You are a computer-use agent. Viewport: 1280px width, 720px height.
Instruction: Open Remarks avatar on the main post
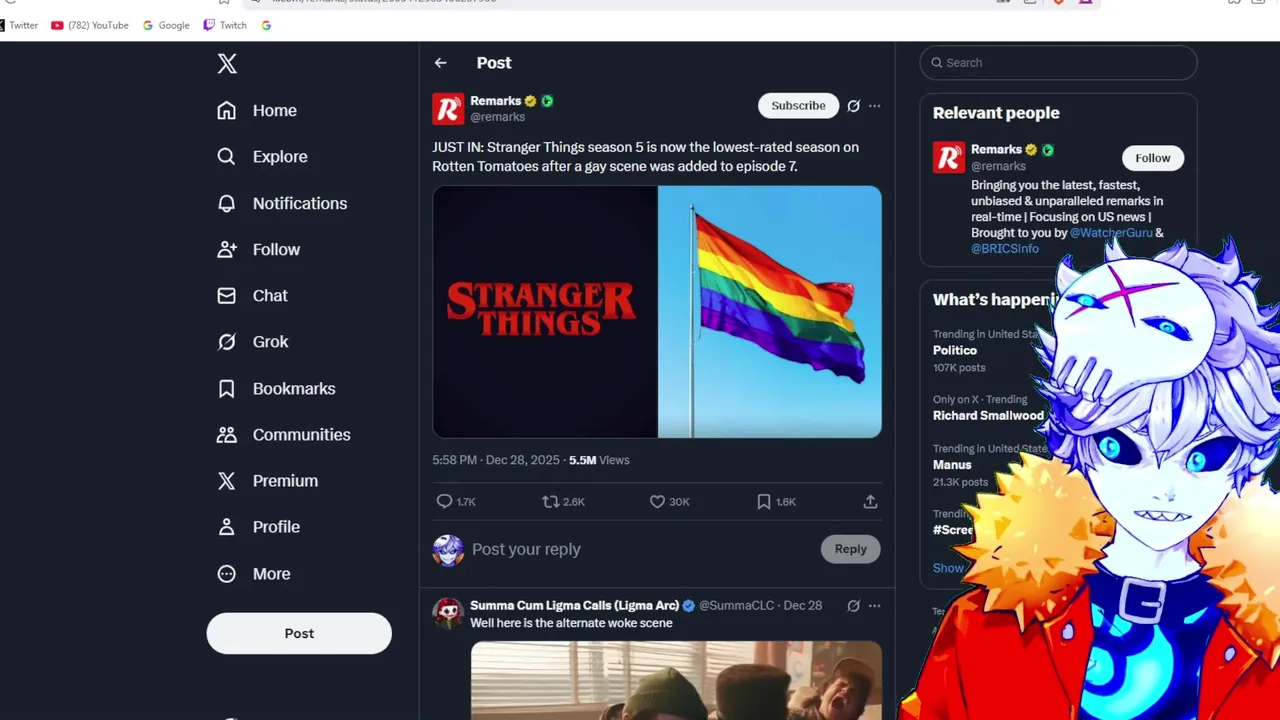448,109
